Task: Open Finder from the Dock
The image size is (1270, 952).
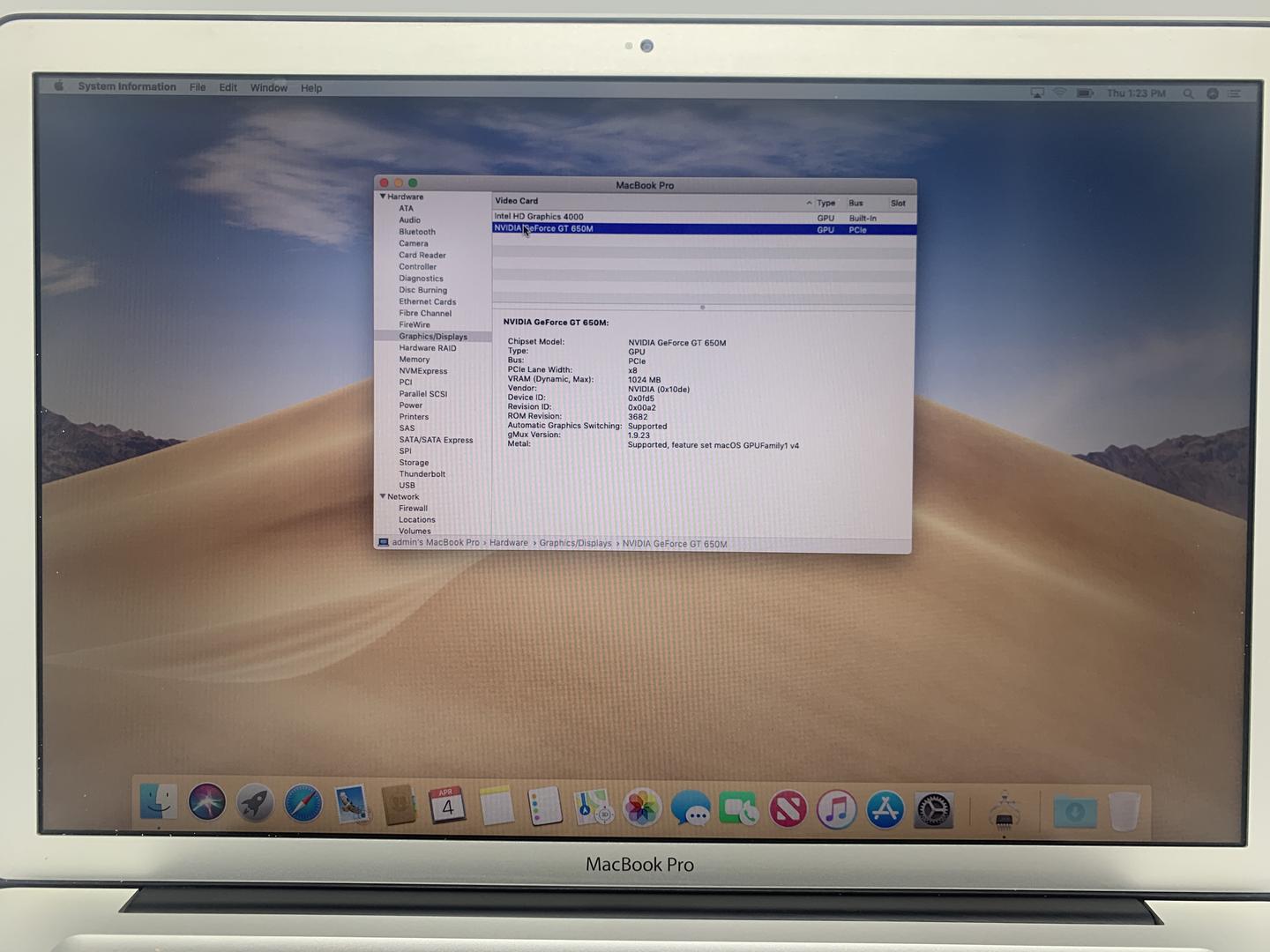Action: [159, 803]
